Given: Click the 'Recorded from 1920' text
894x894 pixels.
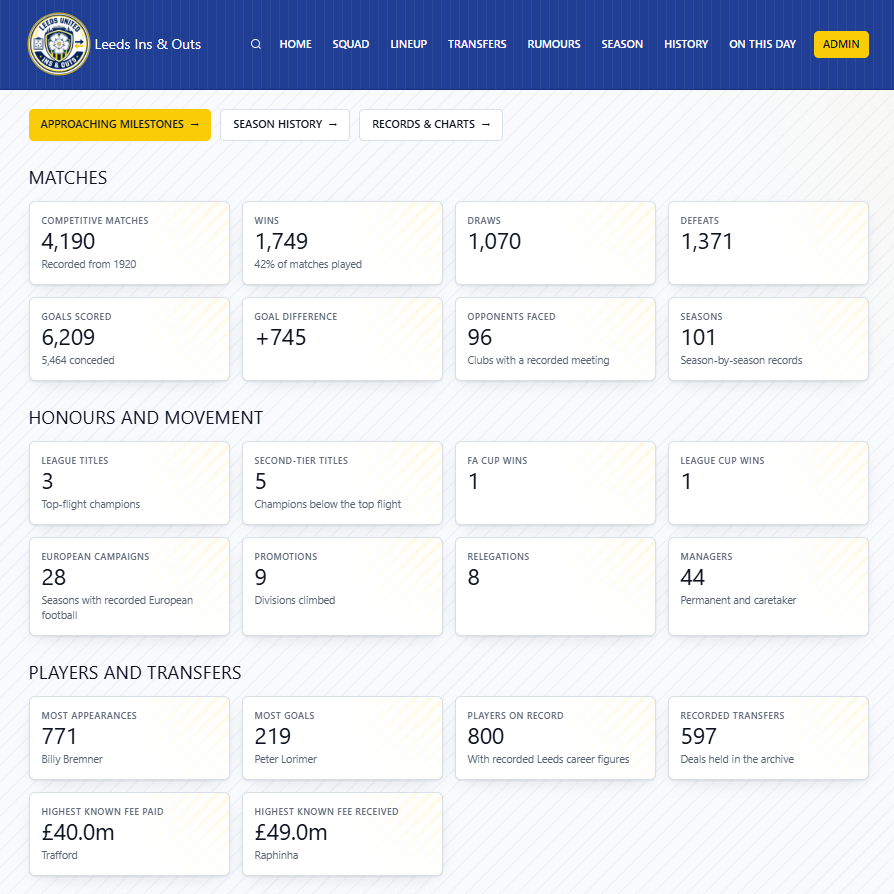Looking at the screenshot, I should [x=88, y=264].
